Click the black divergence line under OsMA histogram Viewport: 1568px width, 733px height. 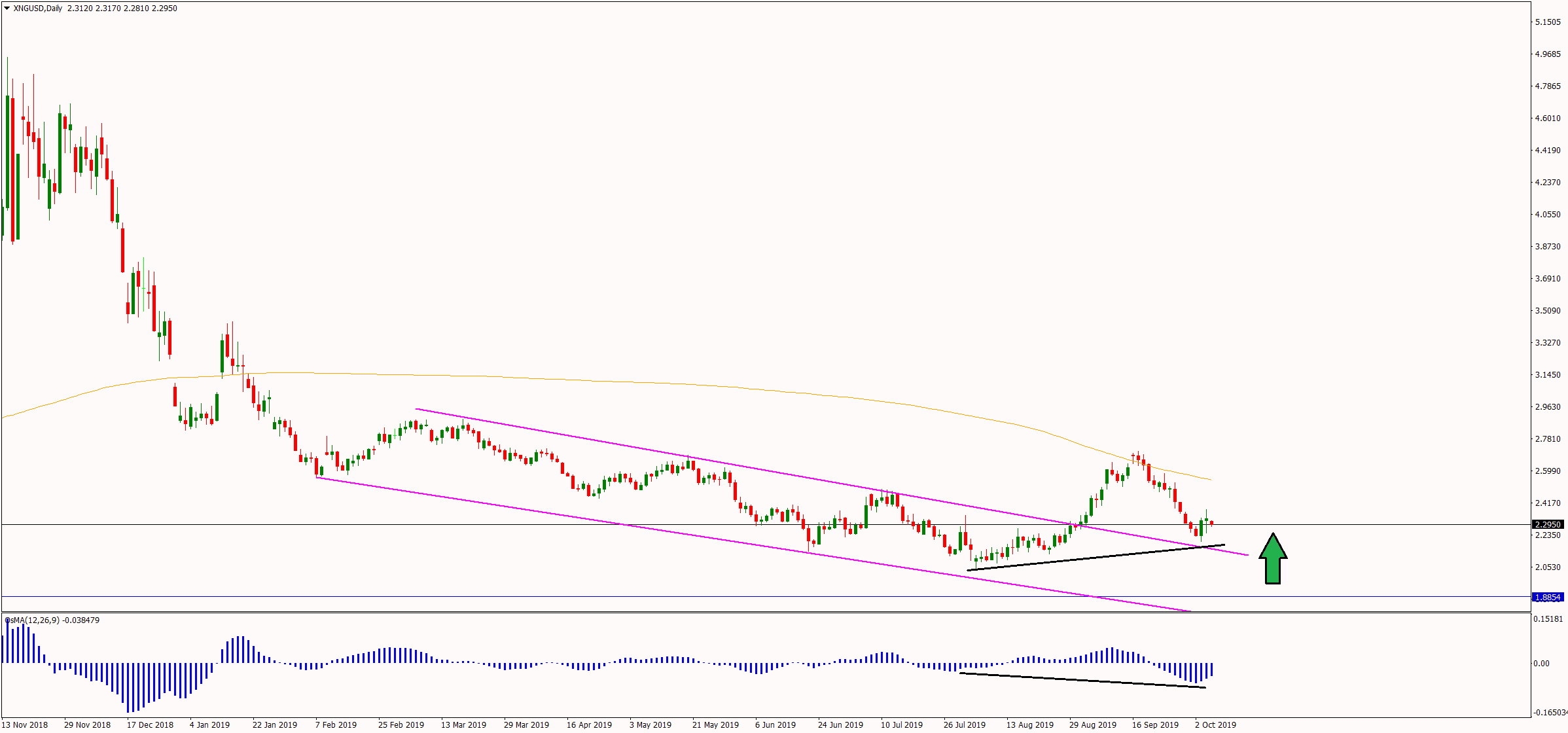pos(1080,680)
